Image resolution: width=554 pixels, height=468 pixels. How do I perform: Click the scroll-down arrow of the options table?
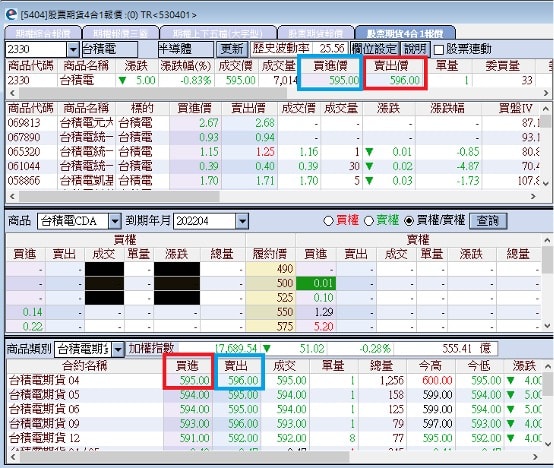point(547,326)
